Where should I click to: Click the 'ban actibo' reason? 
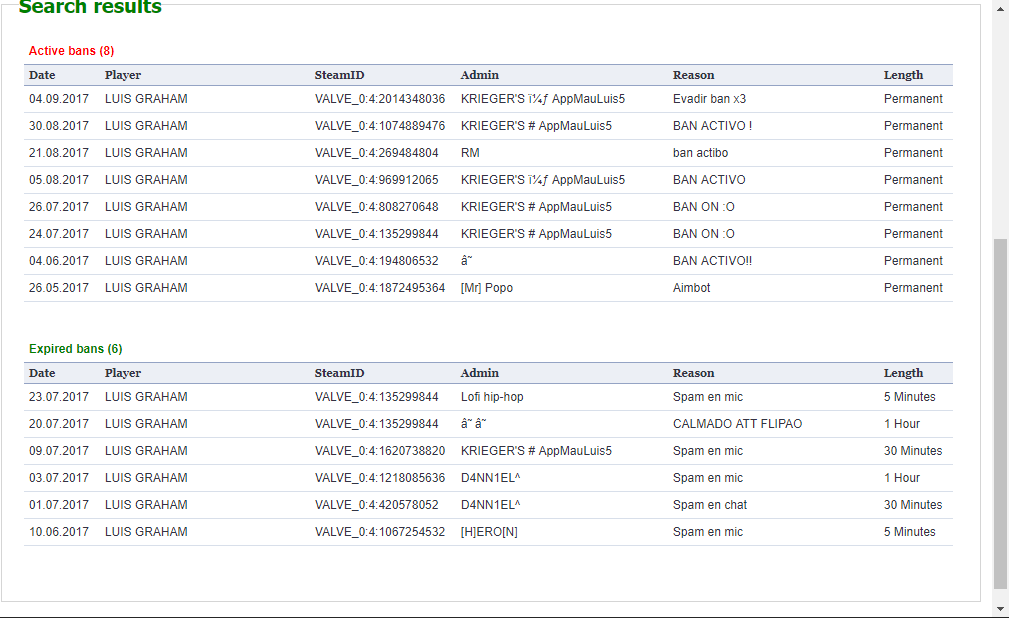click(700, 153)
